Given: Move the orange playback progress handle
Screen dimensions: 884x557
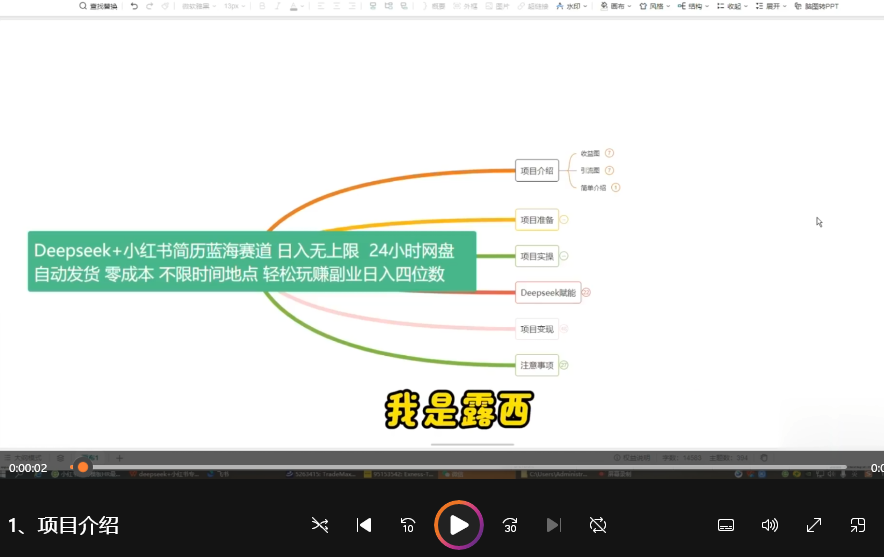Looking at the screenshot, I should point(83,467).
